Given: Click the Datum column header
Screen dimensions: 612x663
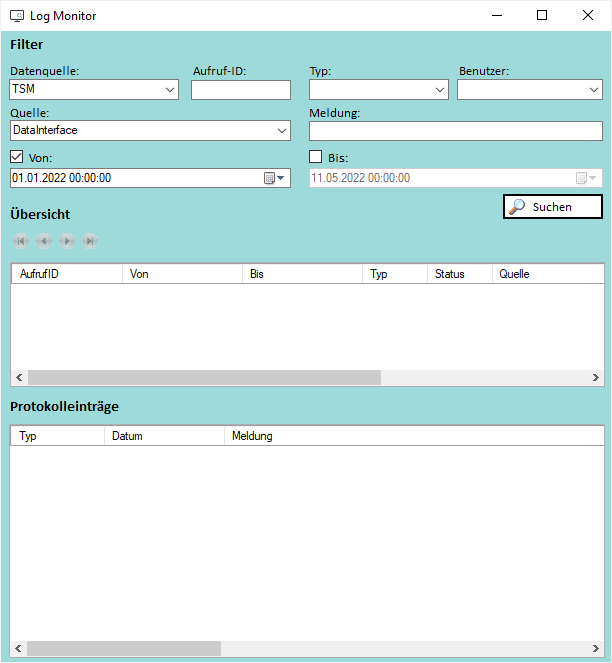Looking at the screenshot, I should (x=164, y=436).
